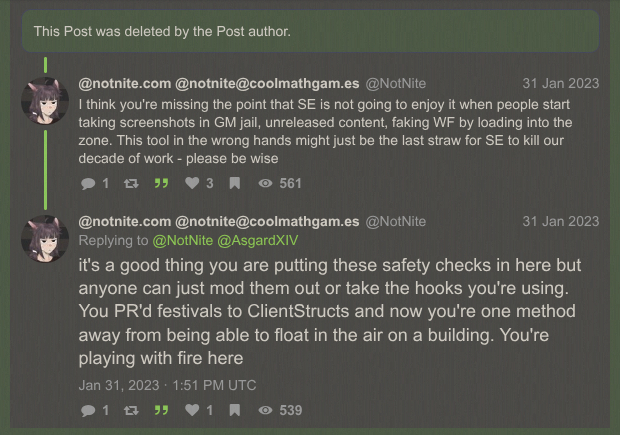Bookmark the second post
This screenshot has height=435, width=620.
pos(234,410)
